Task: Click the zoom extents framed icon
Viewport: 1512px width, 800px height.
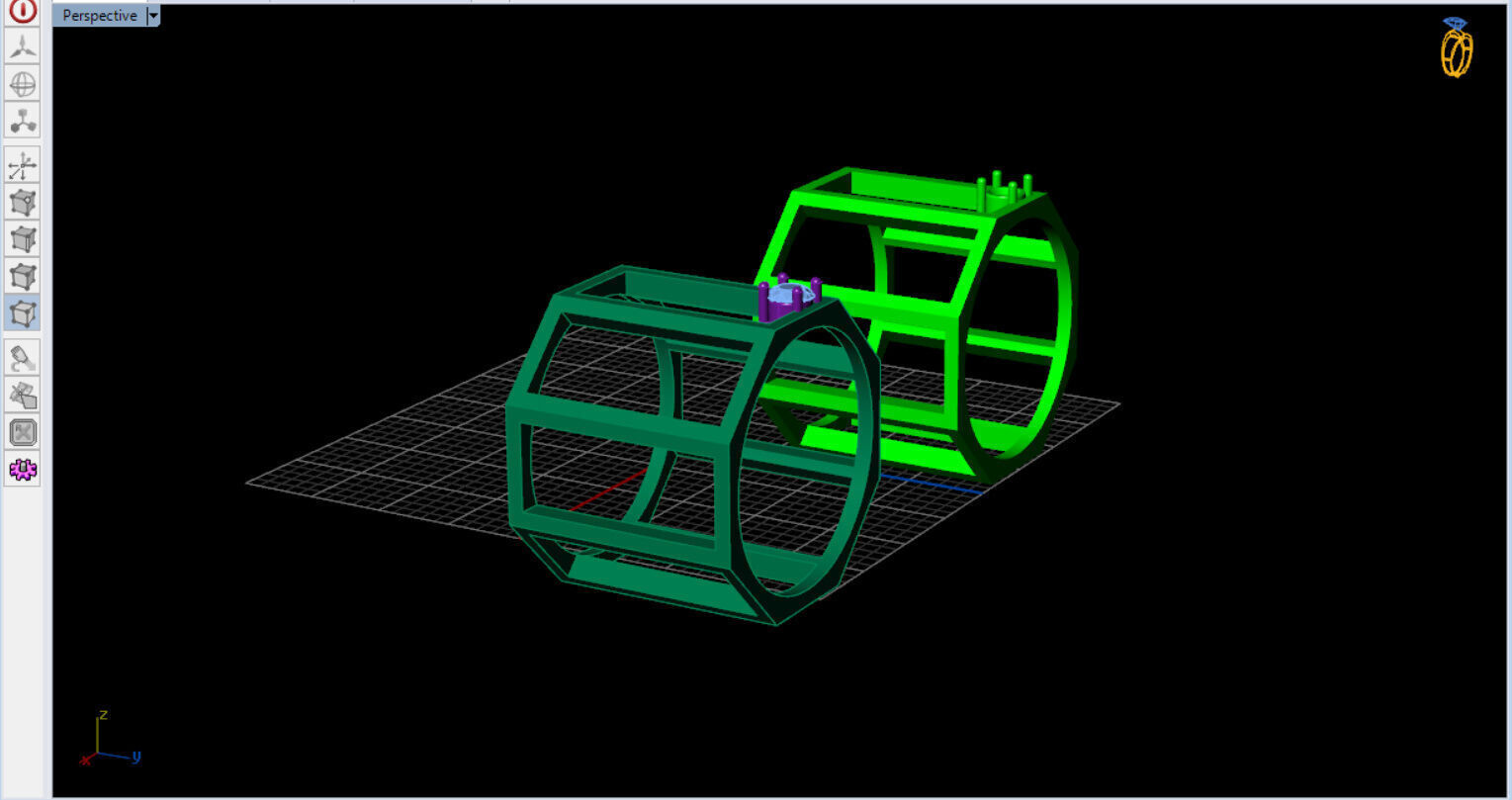Action: tap(23, 432)
